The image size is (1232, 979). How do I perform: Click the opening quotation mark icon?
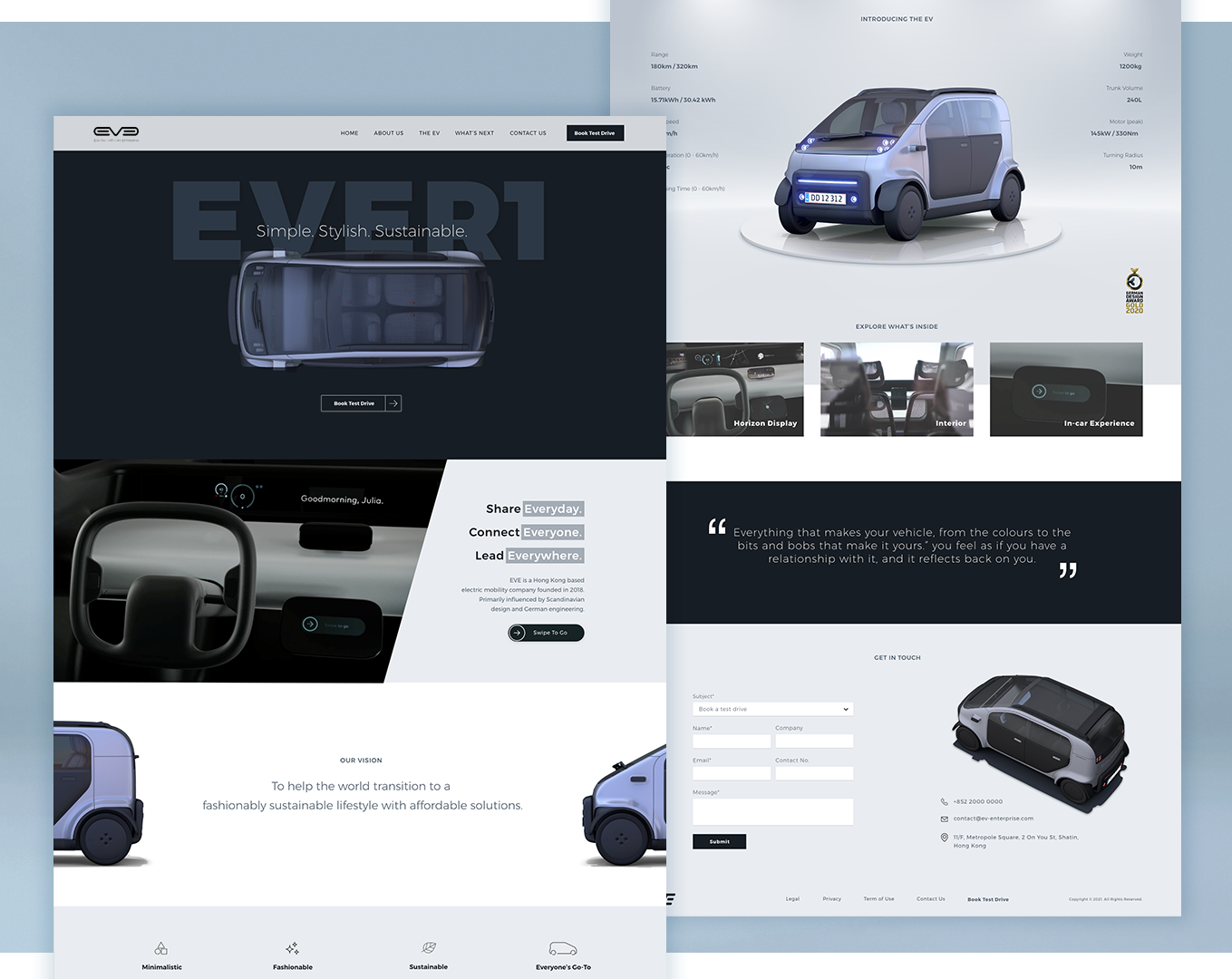point(717,527)
